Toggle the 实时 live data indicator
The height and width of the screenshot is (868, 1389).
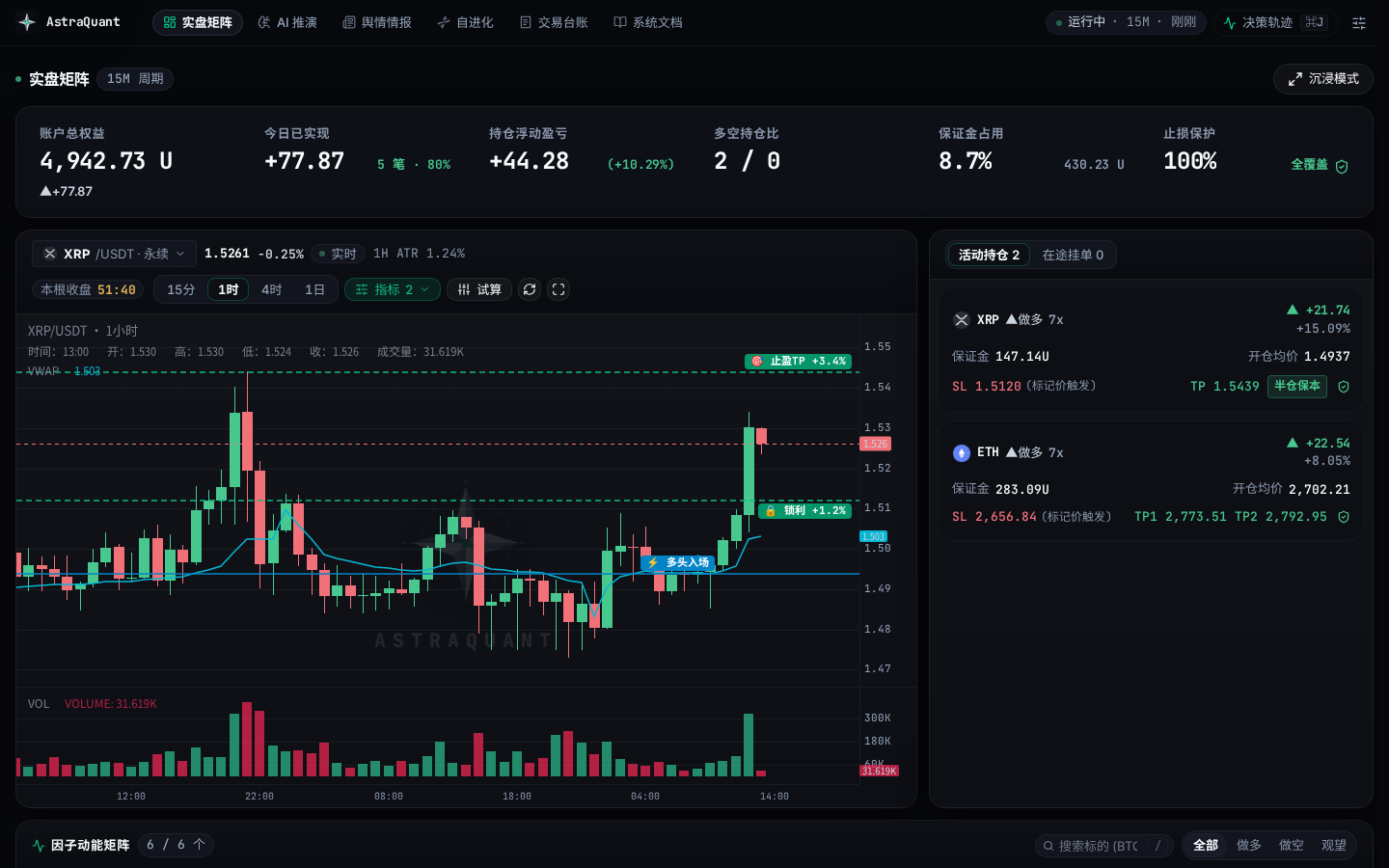(338, 254)
